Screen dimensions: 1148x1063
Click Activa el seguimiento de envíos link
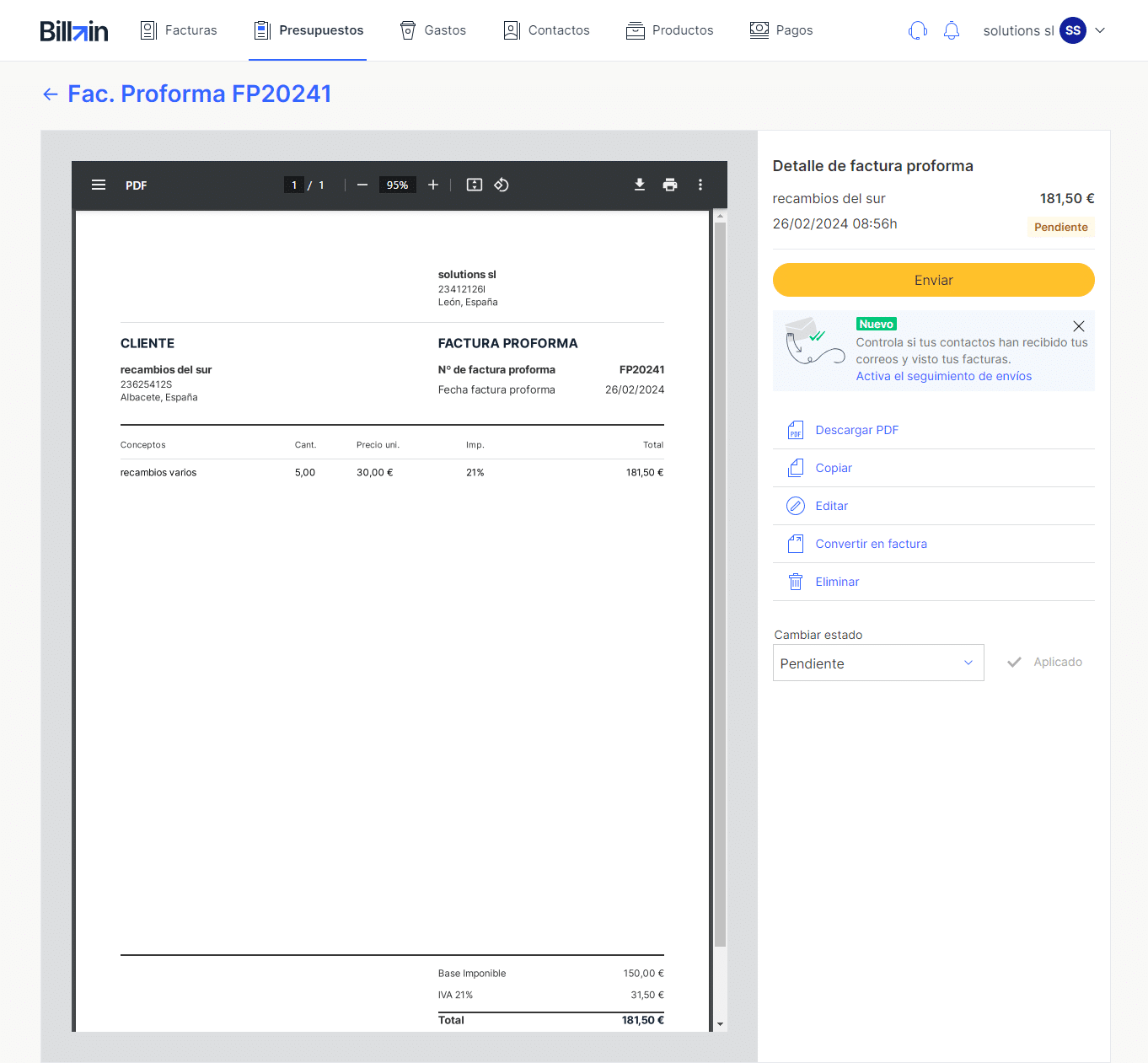pyautogui.click(x=944, y=376)
